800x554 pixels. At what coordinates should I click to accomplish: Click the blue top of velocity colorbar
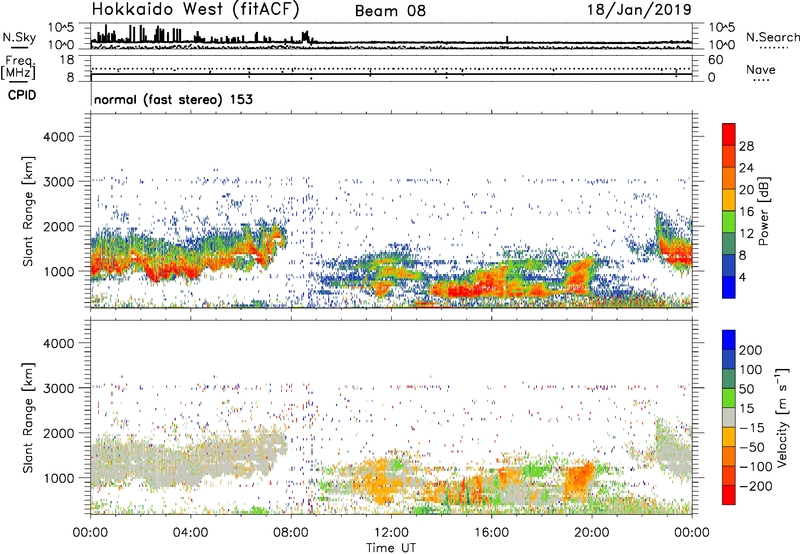(x=729, y=340)
